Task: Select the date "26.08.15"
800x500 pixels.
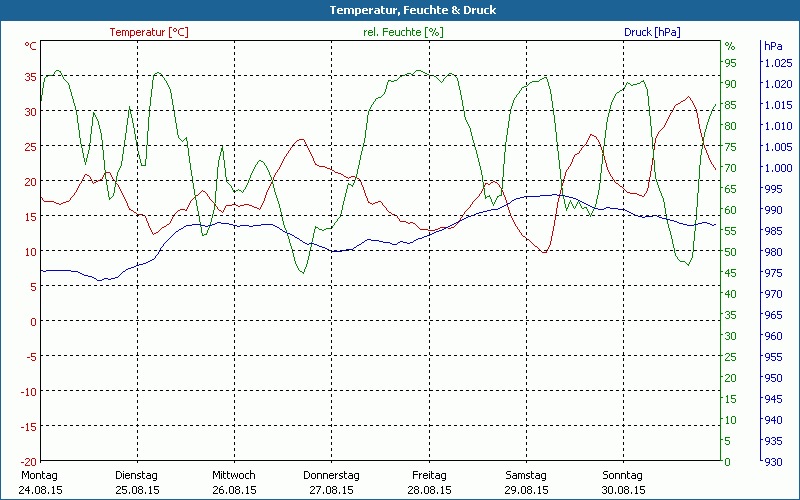Action: (234, 490)
